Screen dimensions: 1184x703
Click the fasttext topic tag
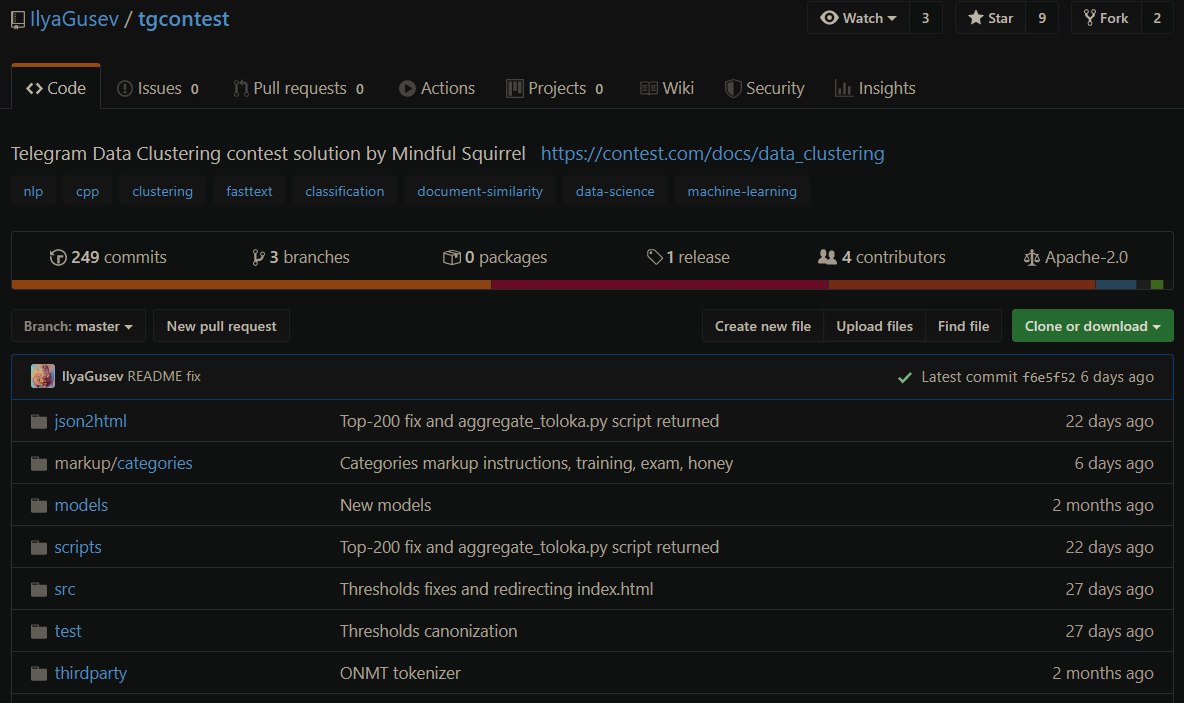249,191
